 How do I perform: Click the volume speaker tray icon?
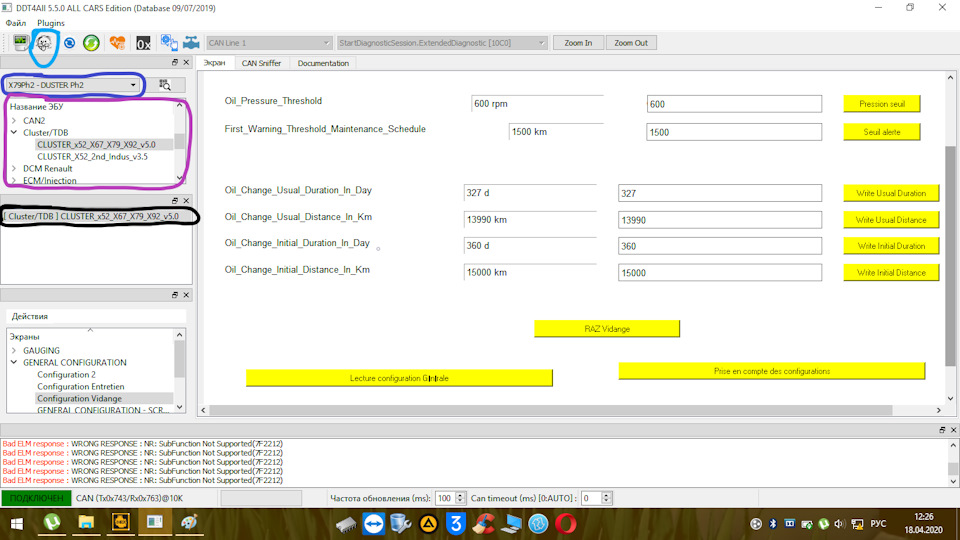pos(839,524)
